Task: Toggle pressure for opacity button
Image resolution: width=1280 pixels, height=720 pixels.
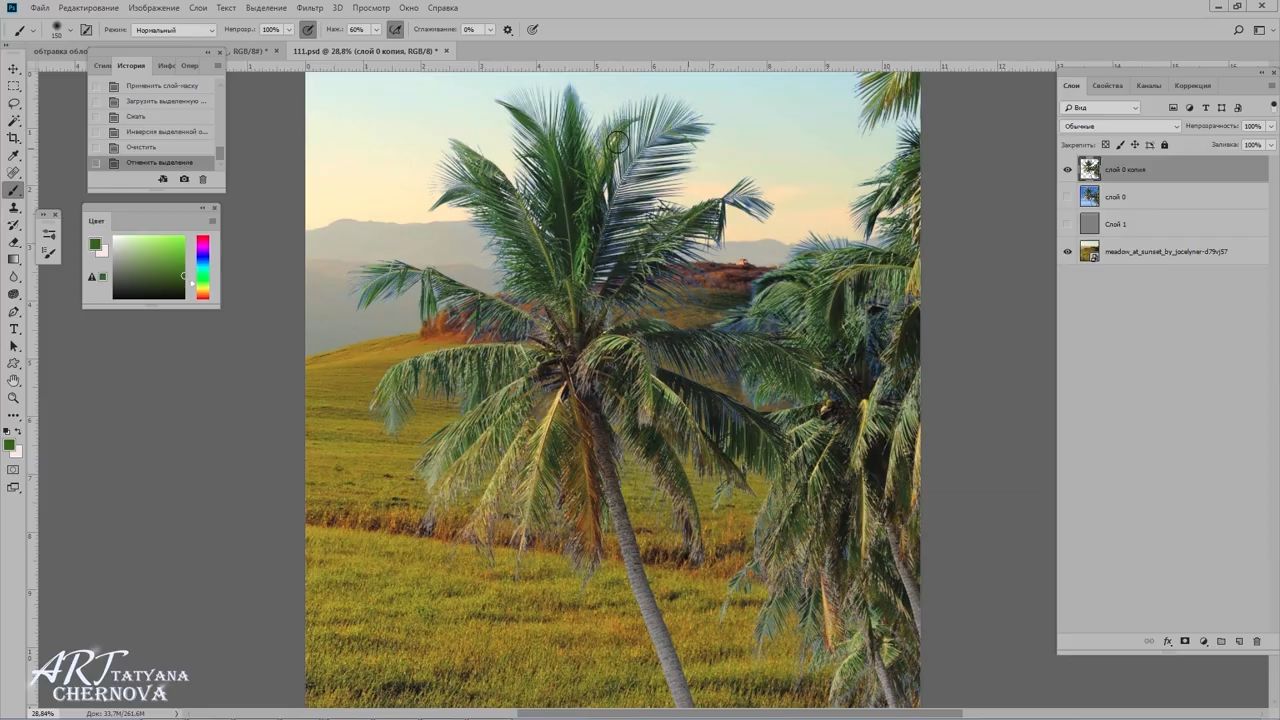Action: pyautogui.click(x=308, y=30)
